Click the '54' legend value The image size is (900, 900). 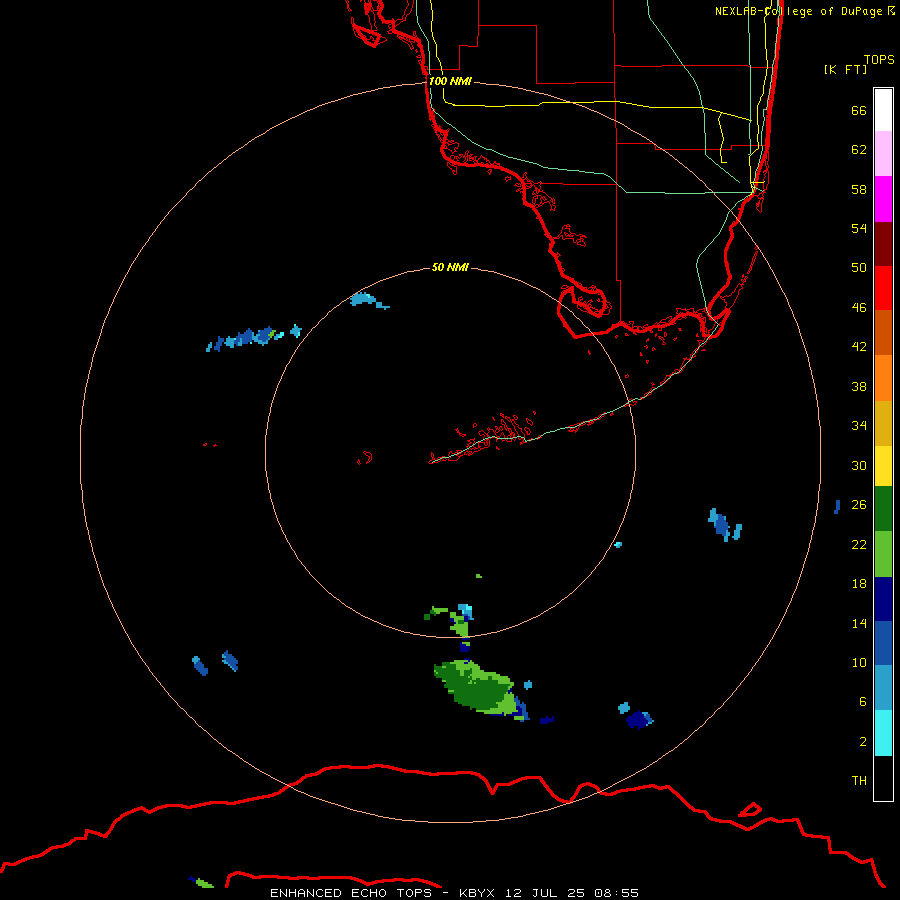coord(859,228)
